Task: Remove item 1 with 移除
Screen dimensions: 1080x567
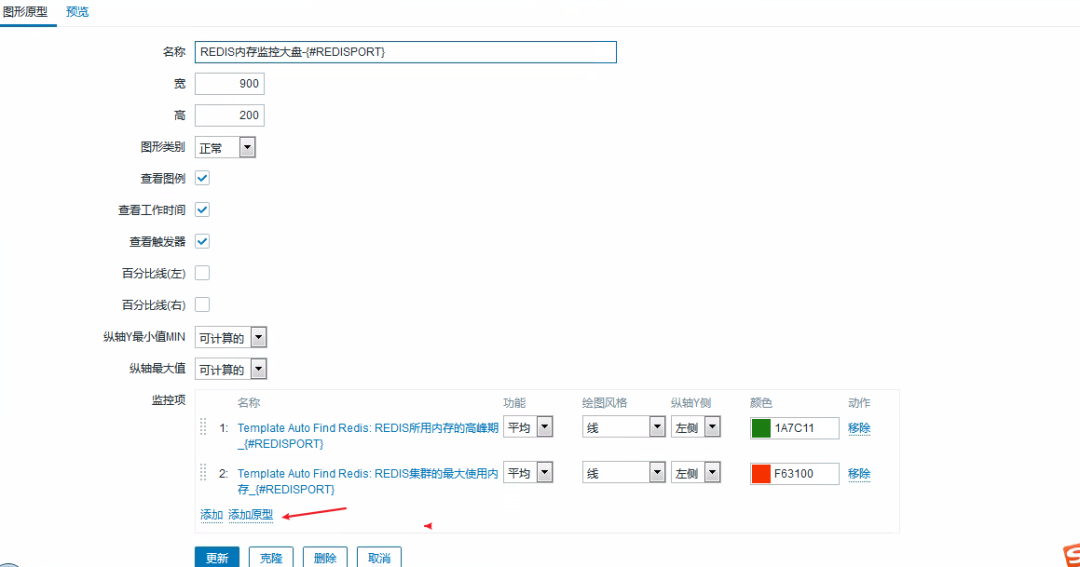Action: pyautogui.click(x=859, y=428)
